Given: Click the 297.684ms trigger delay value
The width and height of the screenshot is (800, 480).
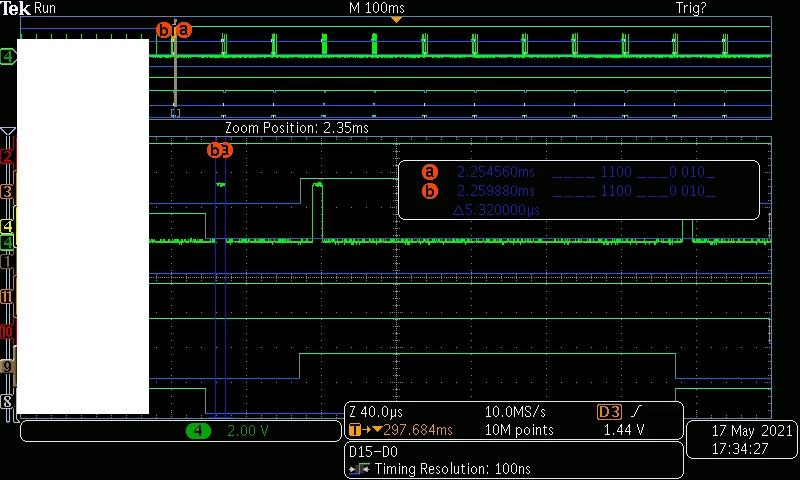Looking at the screenshot, I should (x=417, y=430).
